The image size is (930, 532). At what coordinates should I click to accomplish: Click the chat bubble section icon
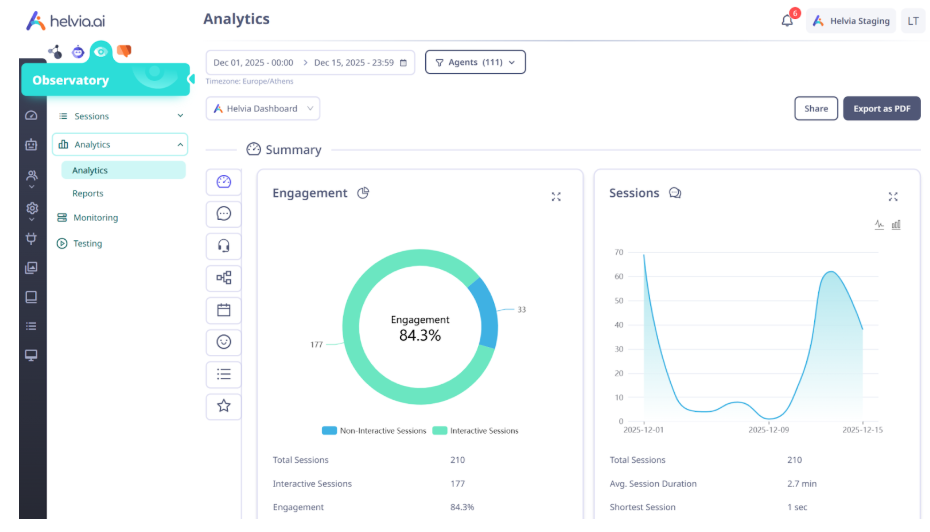click(x=223, y=214)
